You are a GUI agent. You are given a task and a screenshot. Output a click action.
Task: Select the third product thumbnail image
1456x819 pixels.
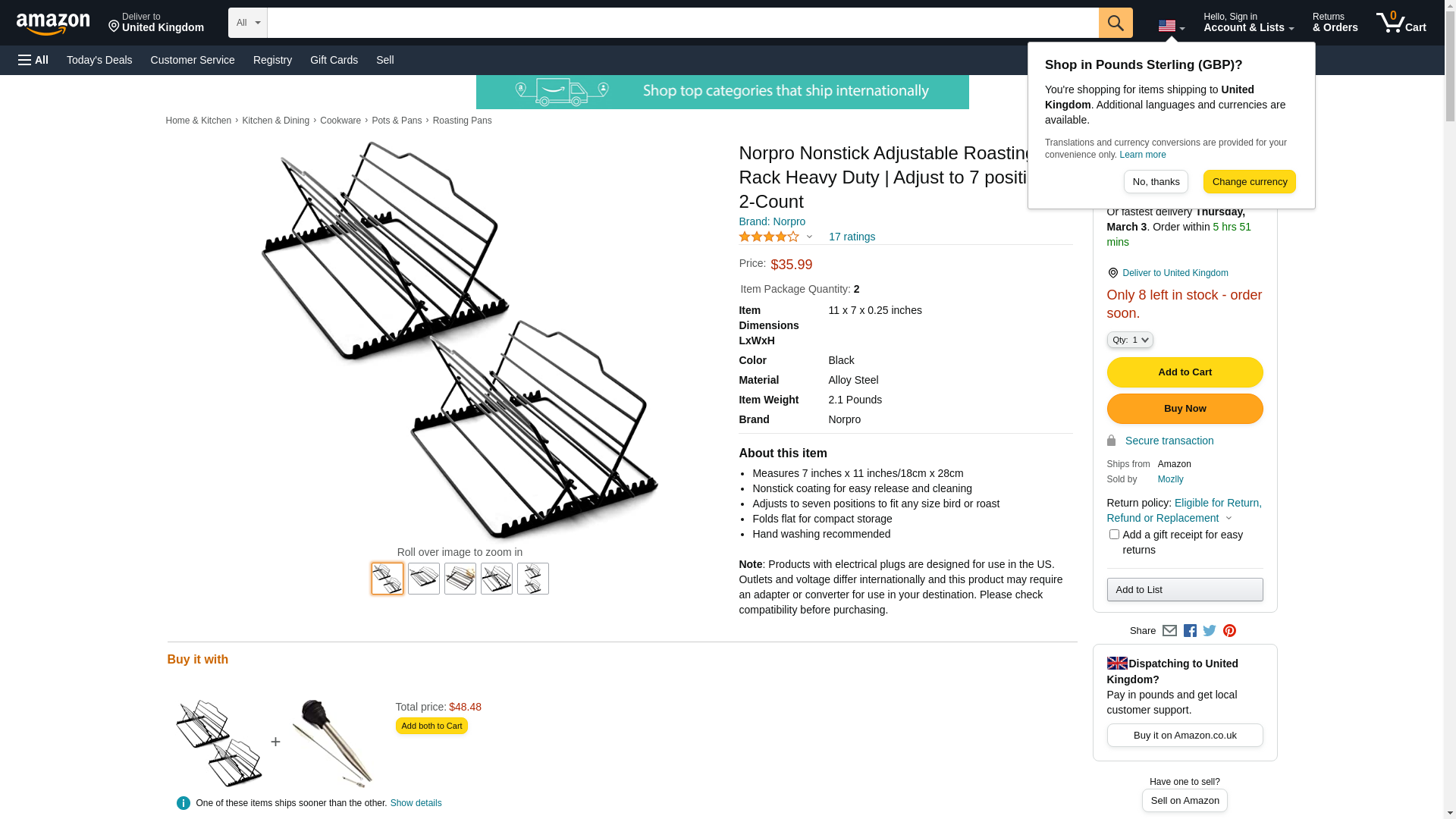pos(460,579)
